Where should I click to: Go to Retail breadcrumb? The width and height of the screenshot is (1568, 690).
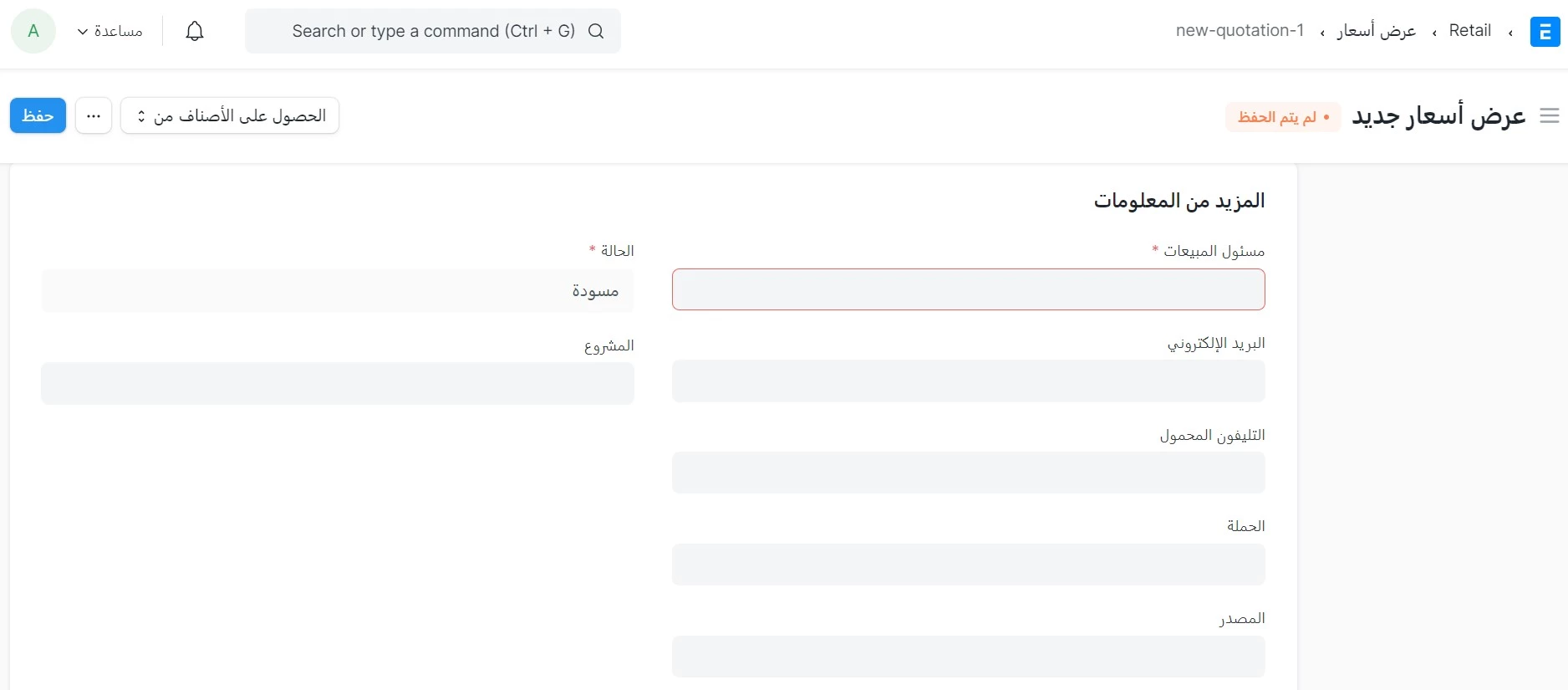click(x=1469, y=31)
